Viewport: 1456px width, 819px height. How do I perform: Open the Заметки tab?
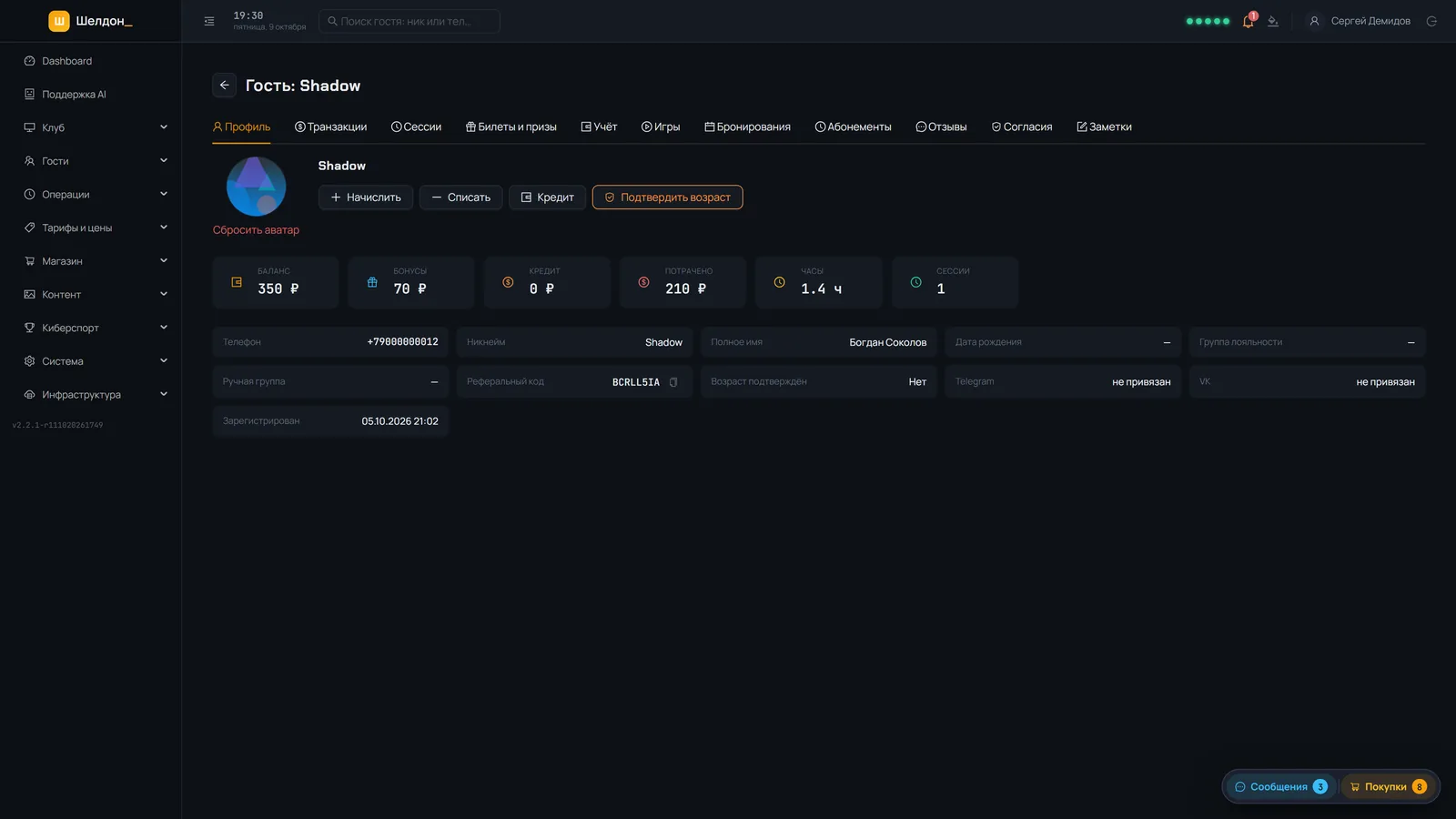(x=1104, y=127)
